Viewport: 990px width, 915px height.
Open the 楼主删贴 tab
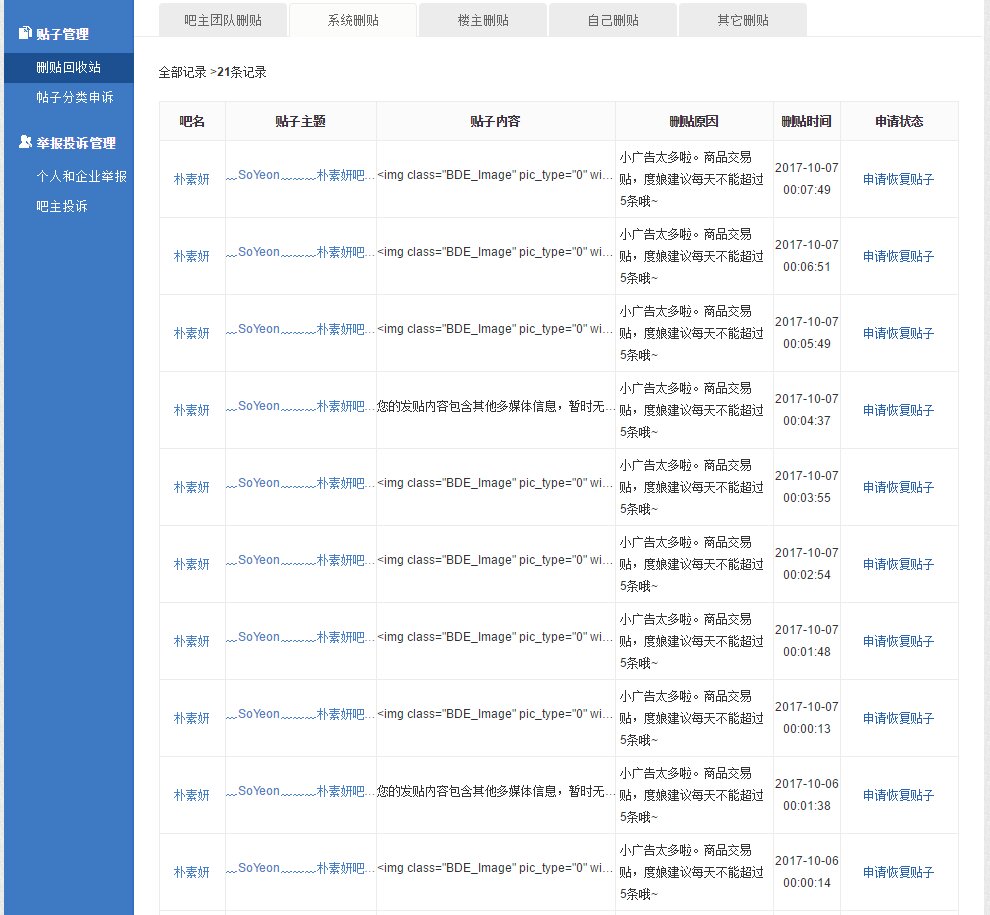pos(482,20)
